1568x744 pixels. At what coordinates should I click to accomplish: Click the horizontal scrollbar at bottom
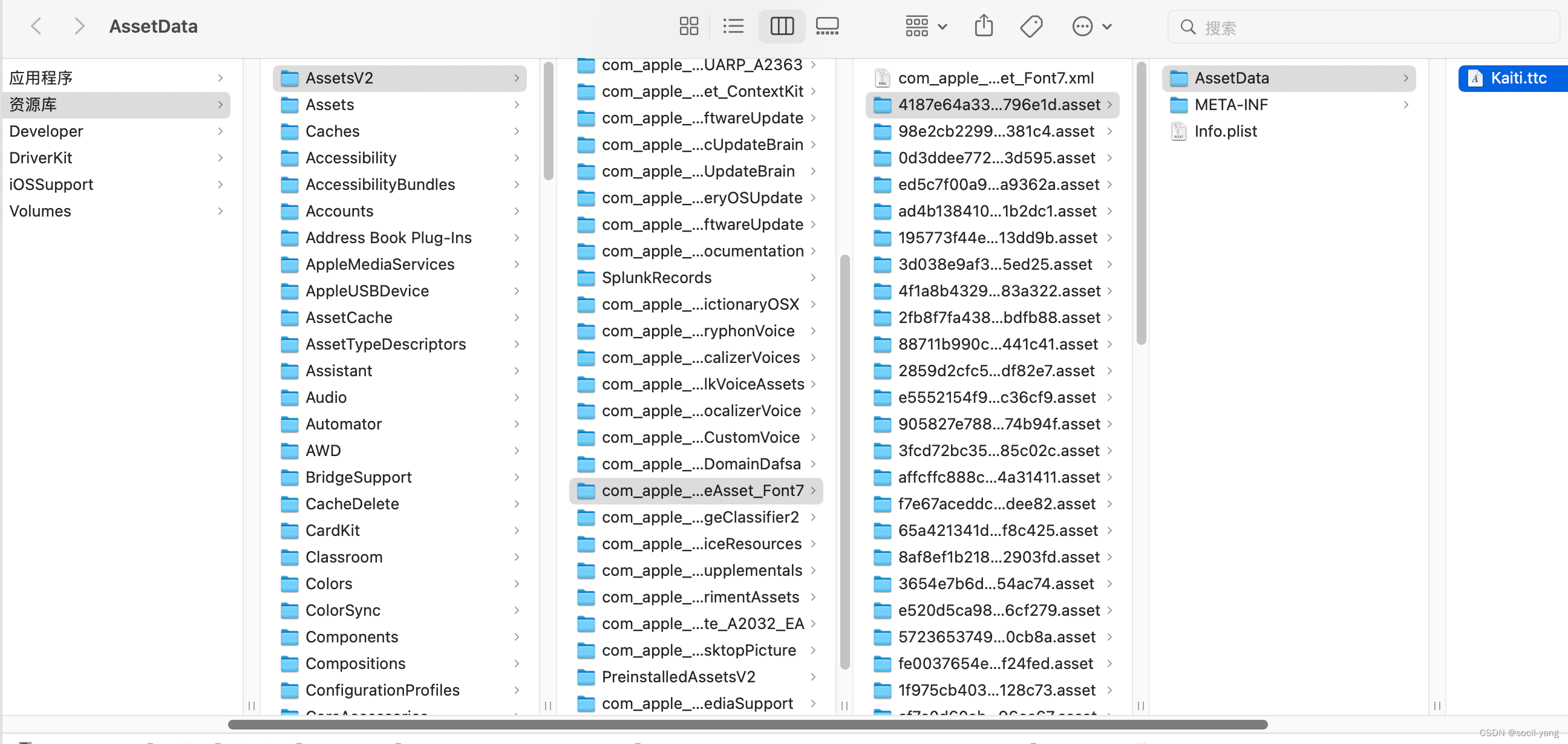coord(748,725)
